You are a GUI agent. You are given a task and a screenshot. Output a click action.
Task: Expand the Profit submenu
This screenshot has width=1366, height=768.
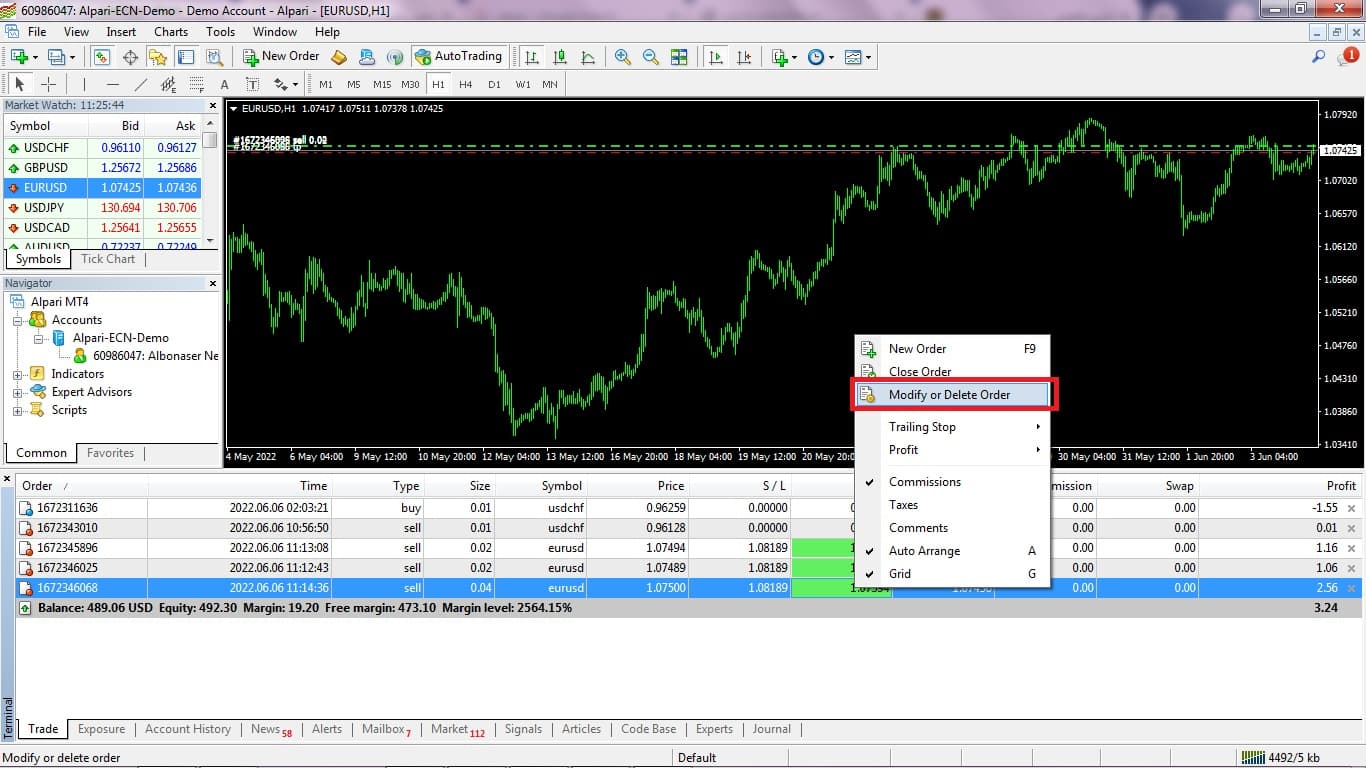click(950, 450)
